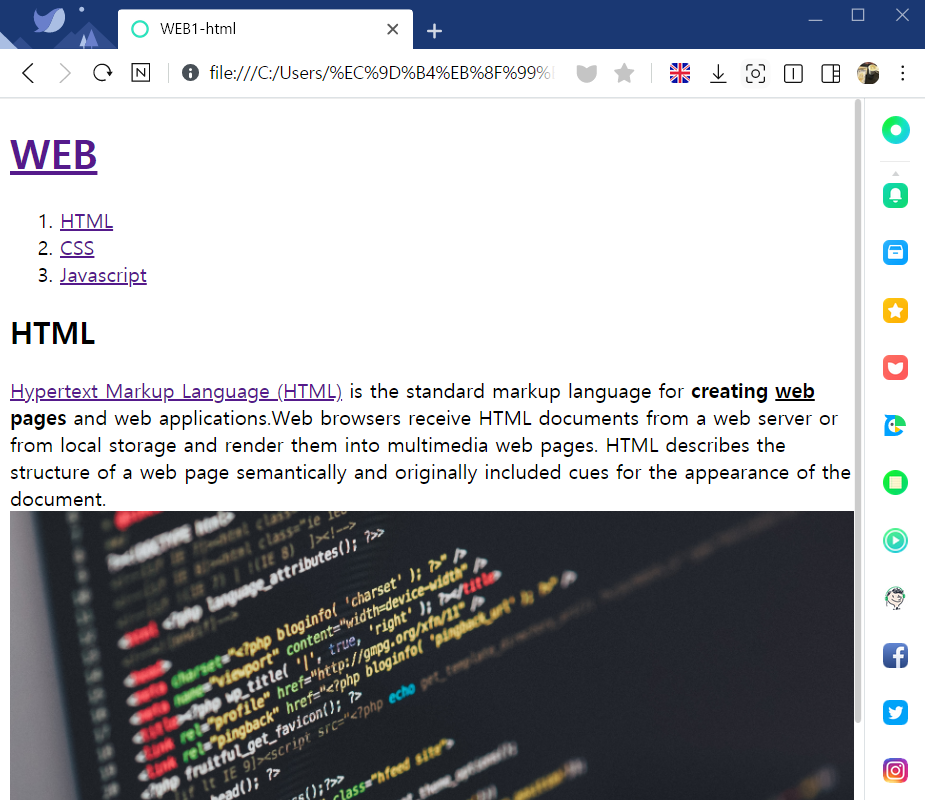This screenshot has width=925, height=800.
Task: Open the green bell notifications sidebar icon
Action: tap(896, 195)
